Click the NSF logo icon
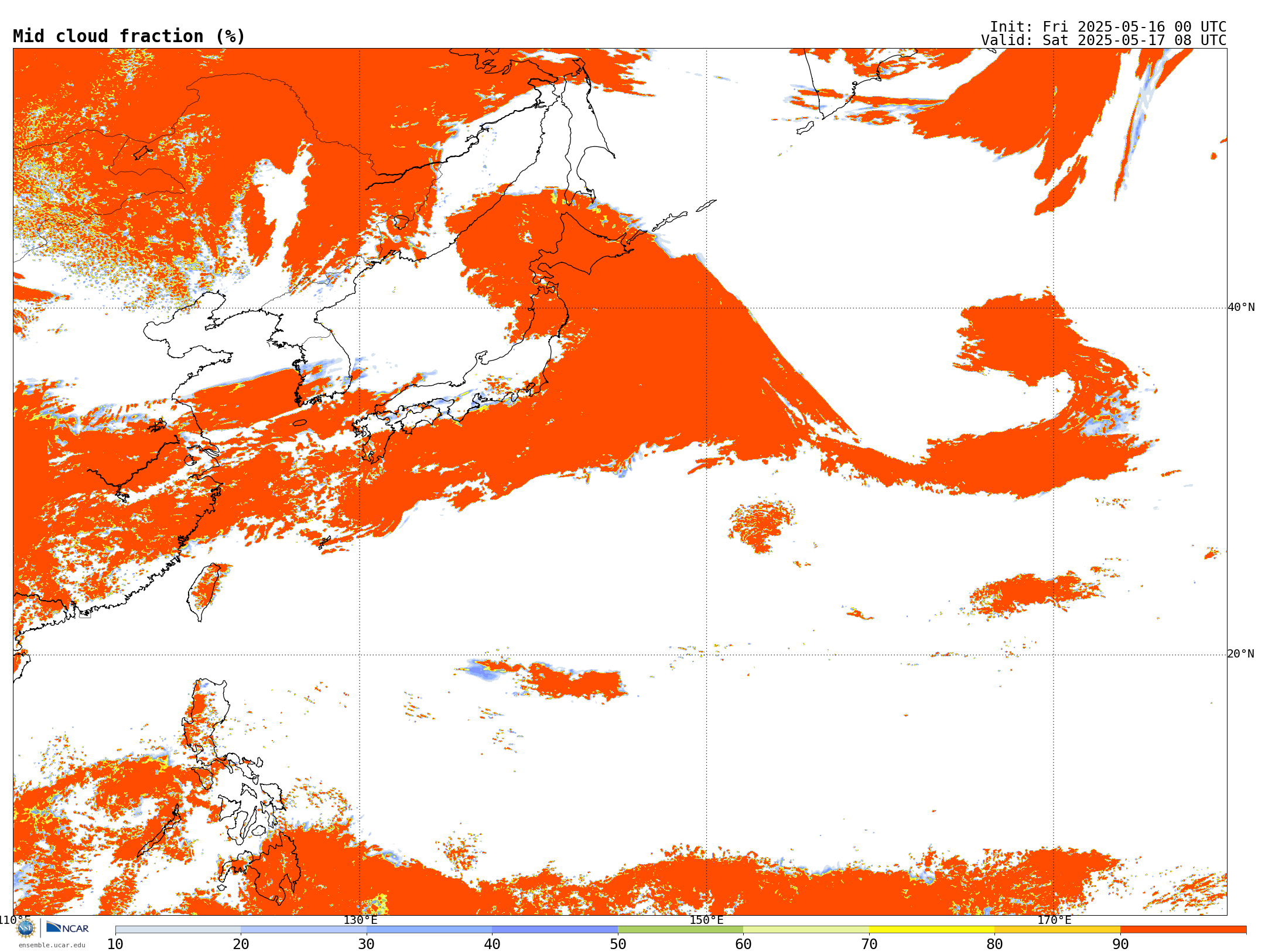Screen dimensions: 1265x952 click(x=26, y=928)
